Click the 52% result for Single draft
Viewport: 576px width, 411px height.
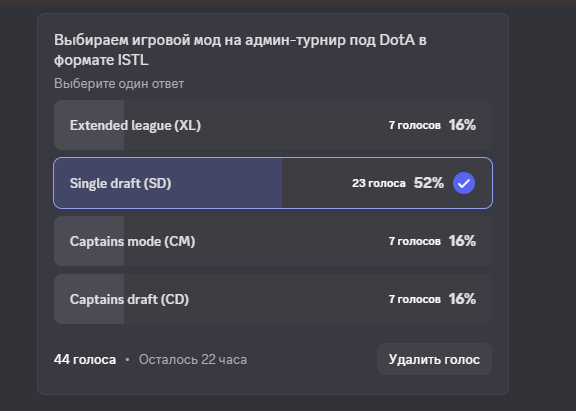coord(429,183)
